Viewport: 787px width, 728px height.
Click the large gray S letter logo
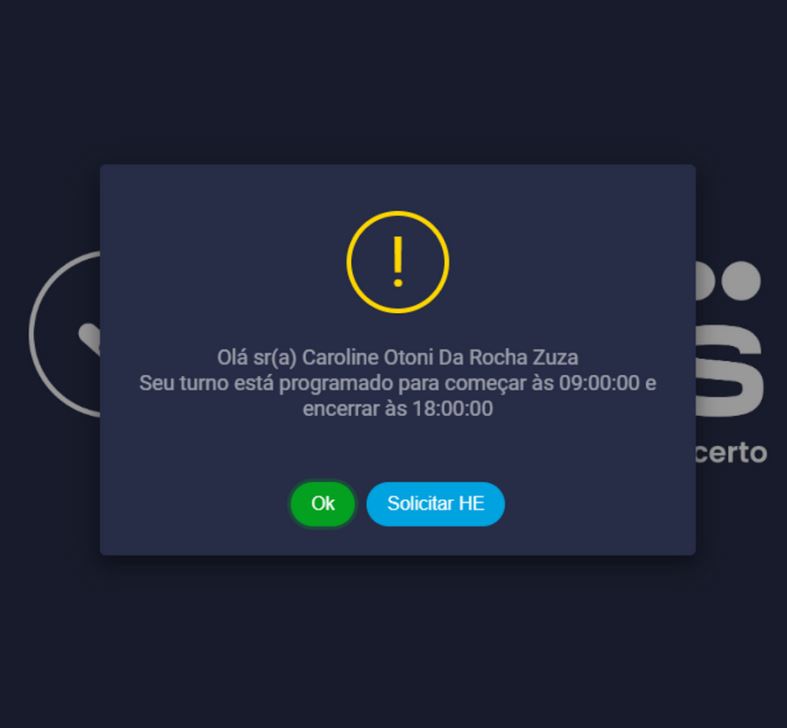pos(729,371)
